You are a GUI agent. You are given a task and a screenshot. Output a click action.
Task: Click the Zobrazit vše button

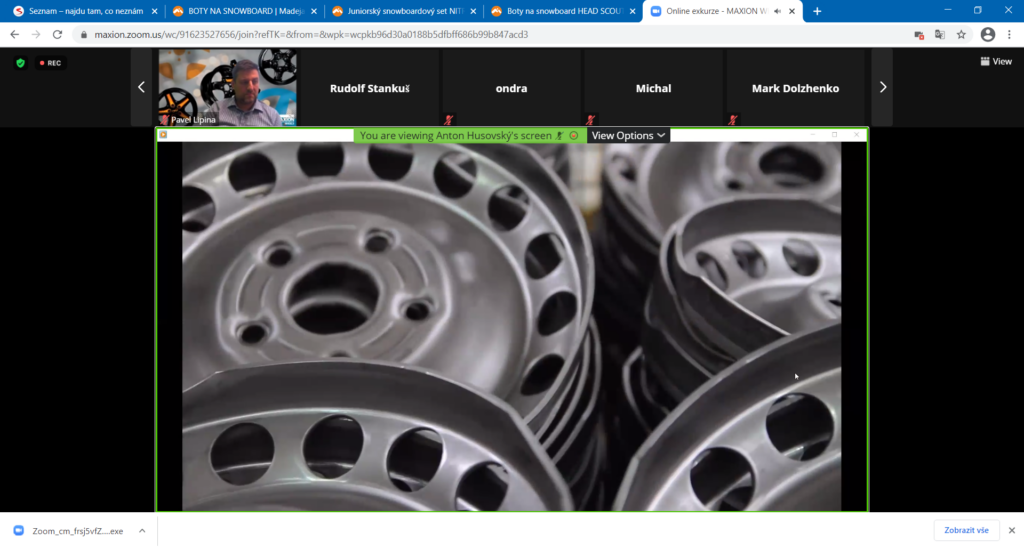click(966, 531)
